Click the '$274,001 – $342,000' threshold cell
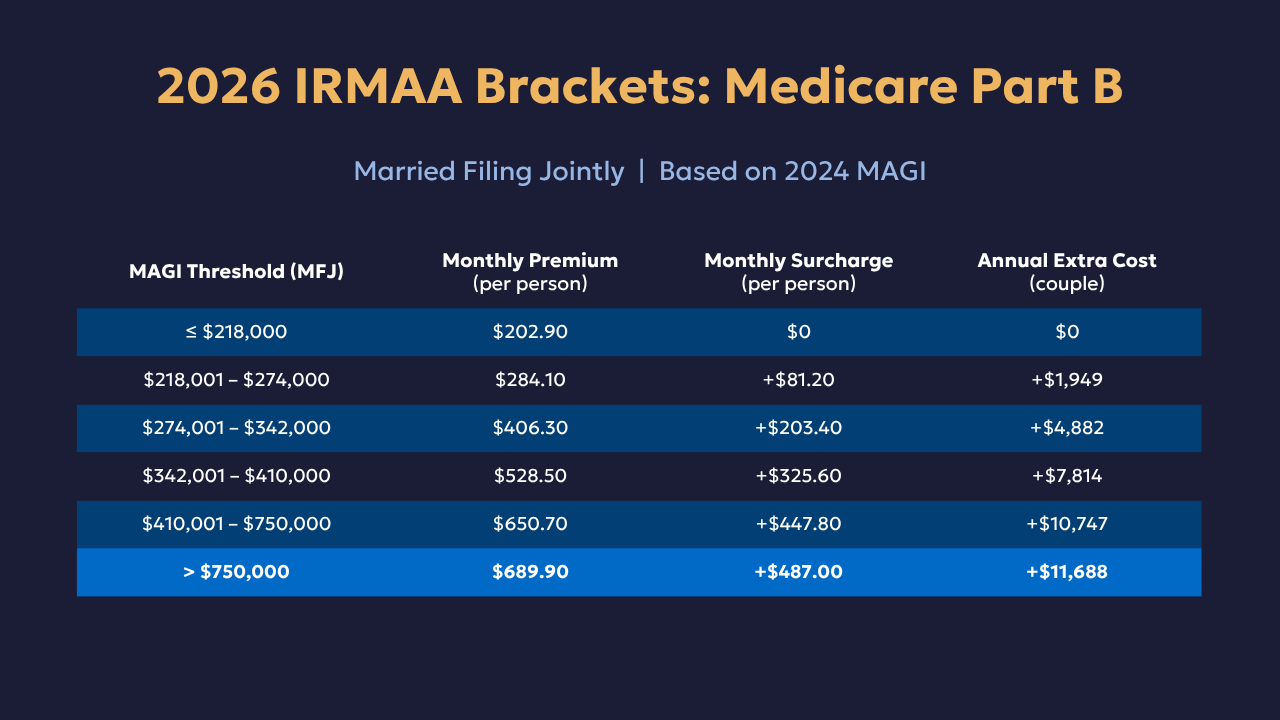This screenshot has height=720, width=1280. [x=236, y=428]
